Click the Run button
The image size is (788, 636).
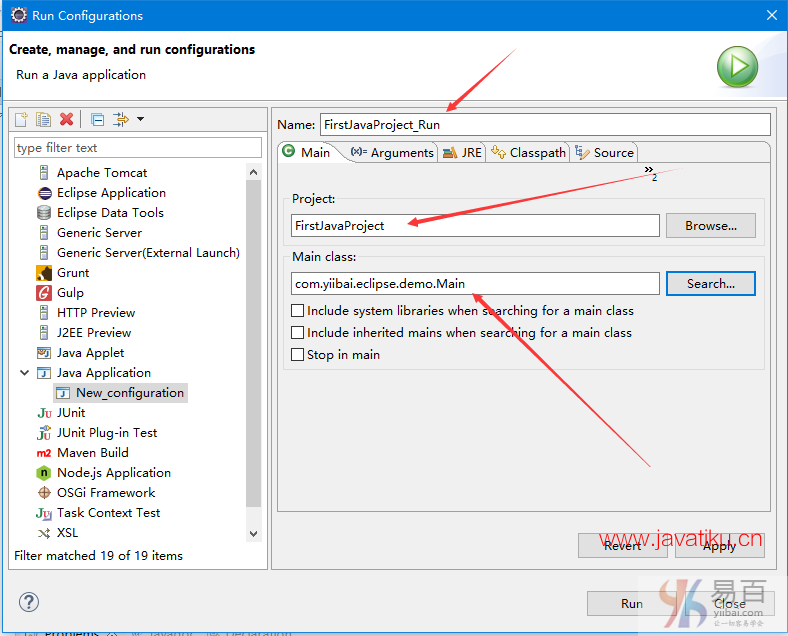point(632,603)
